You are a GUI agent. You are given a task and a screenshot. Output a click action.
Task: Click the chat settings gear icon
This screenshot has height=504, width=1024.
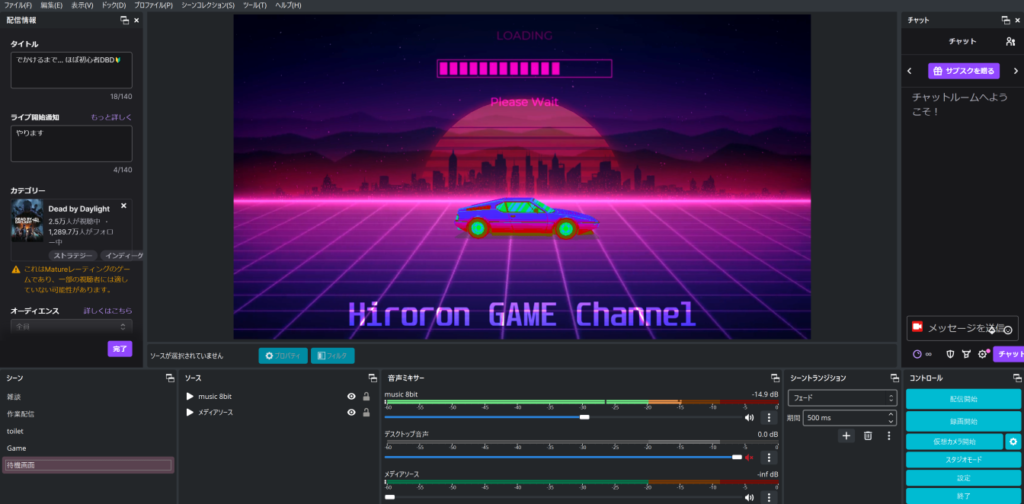pos(983,354)
